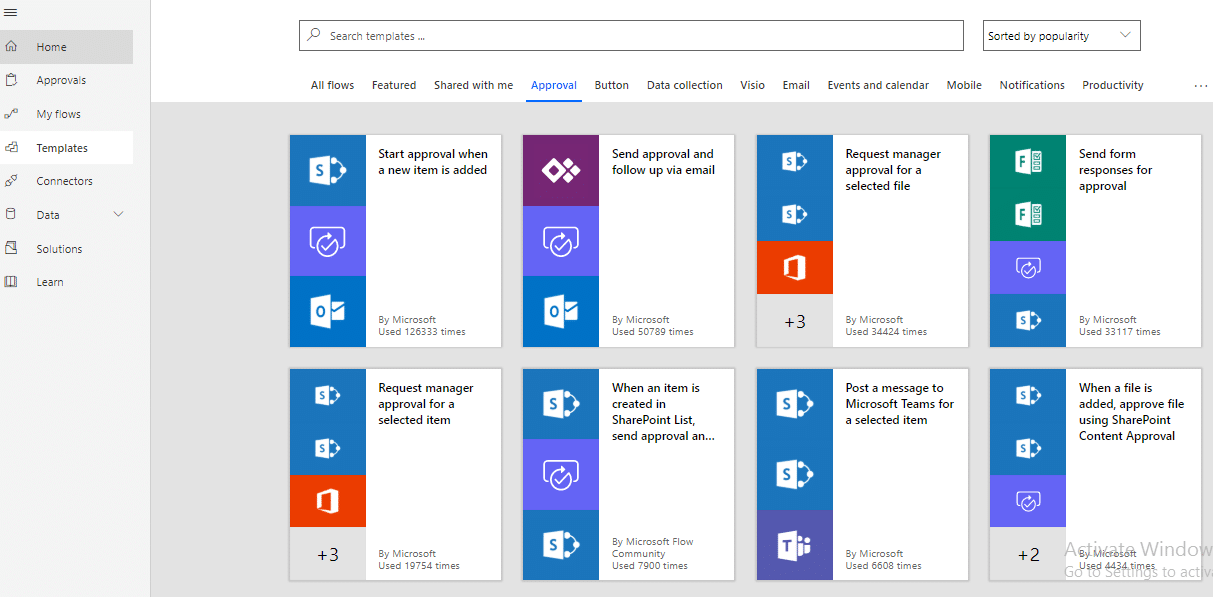Click the Connectors plug icon
Screen dimensions: 1213x597
tap(11, 181)
